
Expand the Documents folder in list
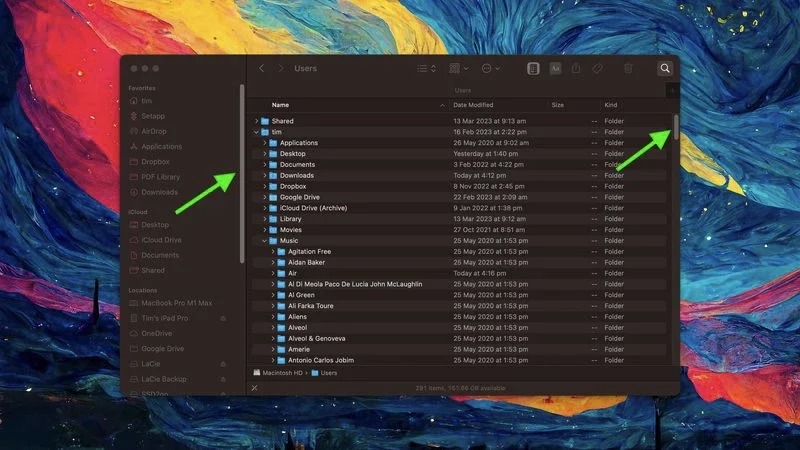click(x=265, y=165)
